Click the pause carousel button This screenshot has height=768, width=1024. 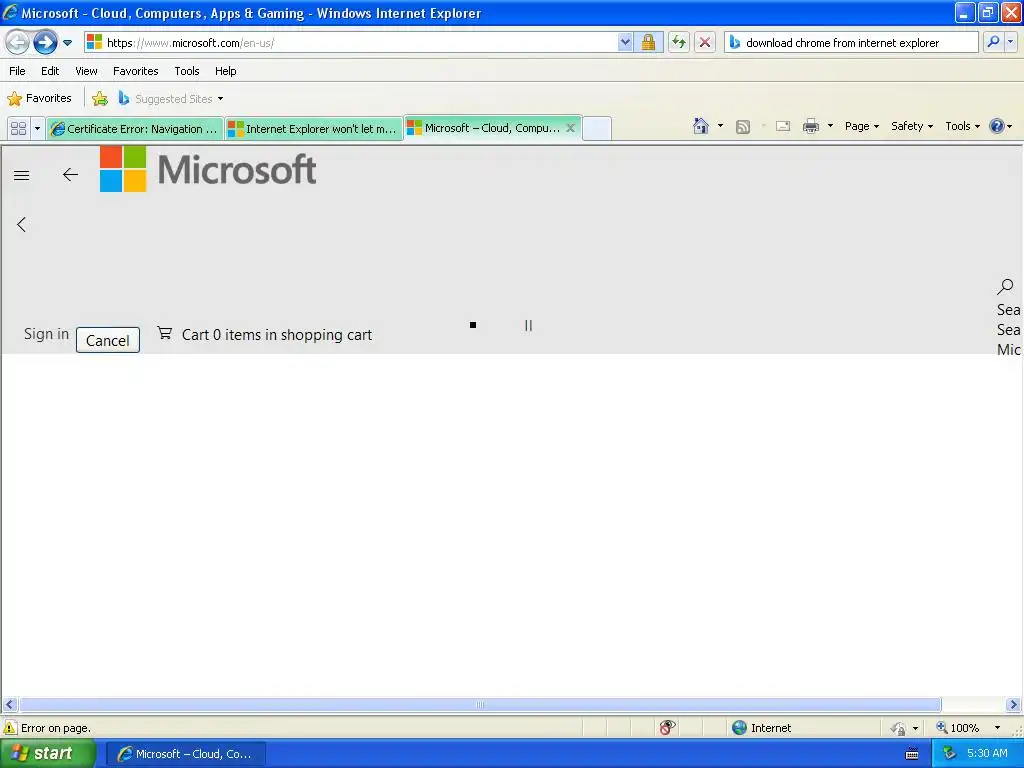(528, 325)
